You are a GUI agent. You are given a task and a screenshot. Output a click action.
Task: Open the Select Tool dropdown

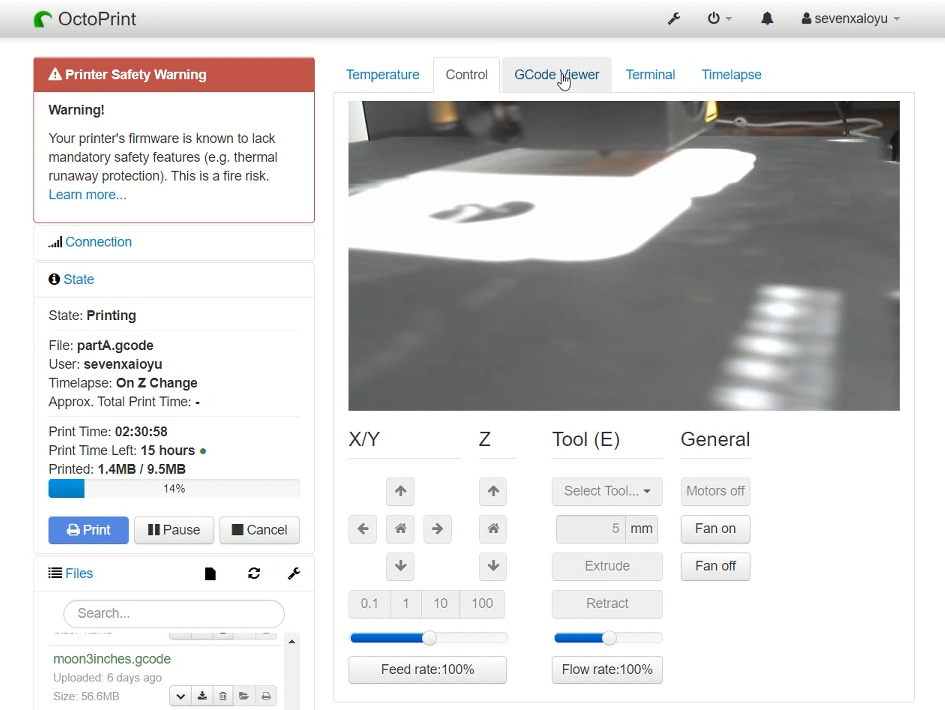(x=607, y=491)
